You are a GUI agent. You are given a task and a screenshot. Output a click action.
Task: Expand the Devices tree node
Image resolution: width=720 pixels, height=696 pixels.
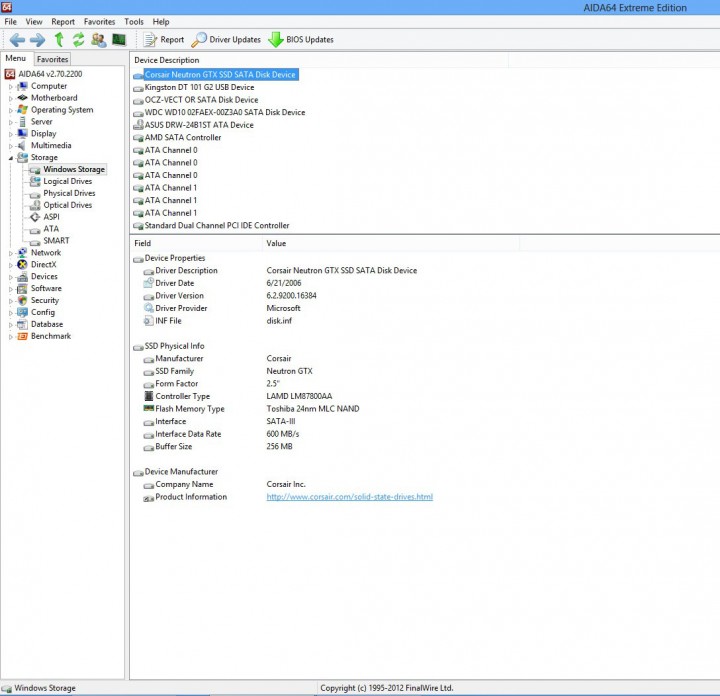pyautogui.click(x=11, y=277)
